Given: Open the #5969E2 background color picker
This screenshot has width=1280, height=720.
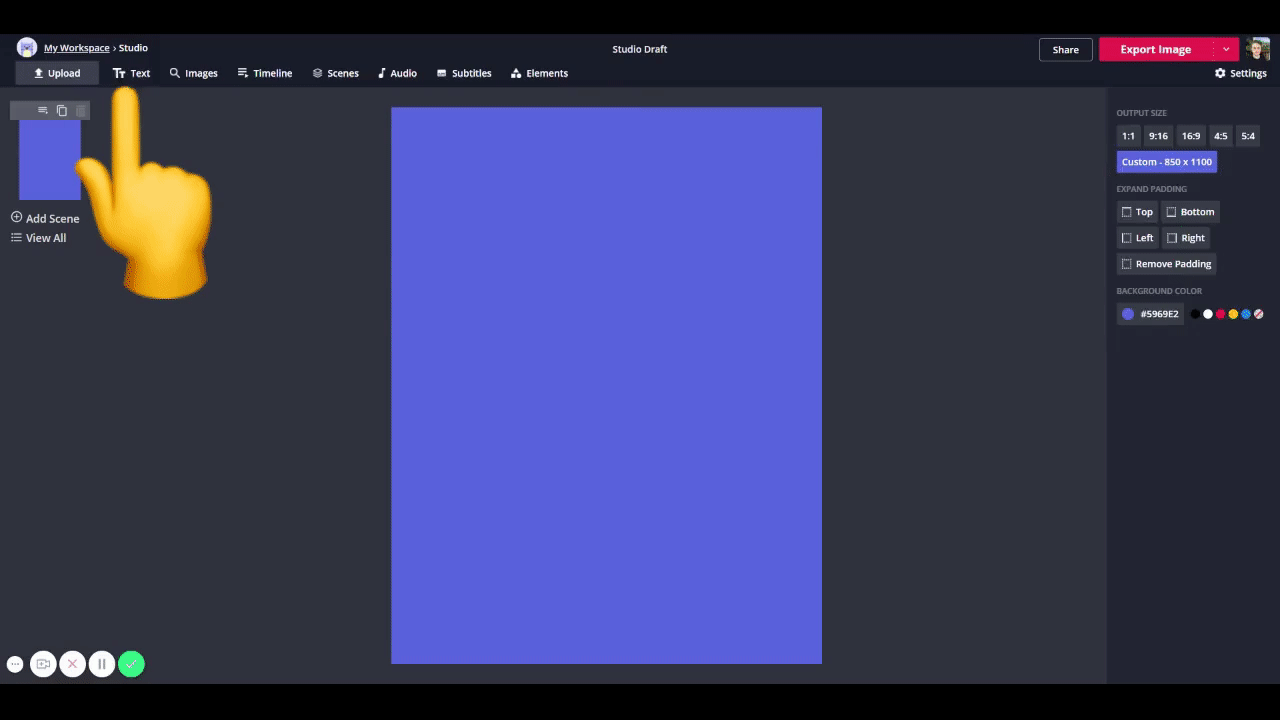Looking at the screenshot, I should tap(1149, 314).
